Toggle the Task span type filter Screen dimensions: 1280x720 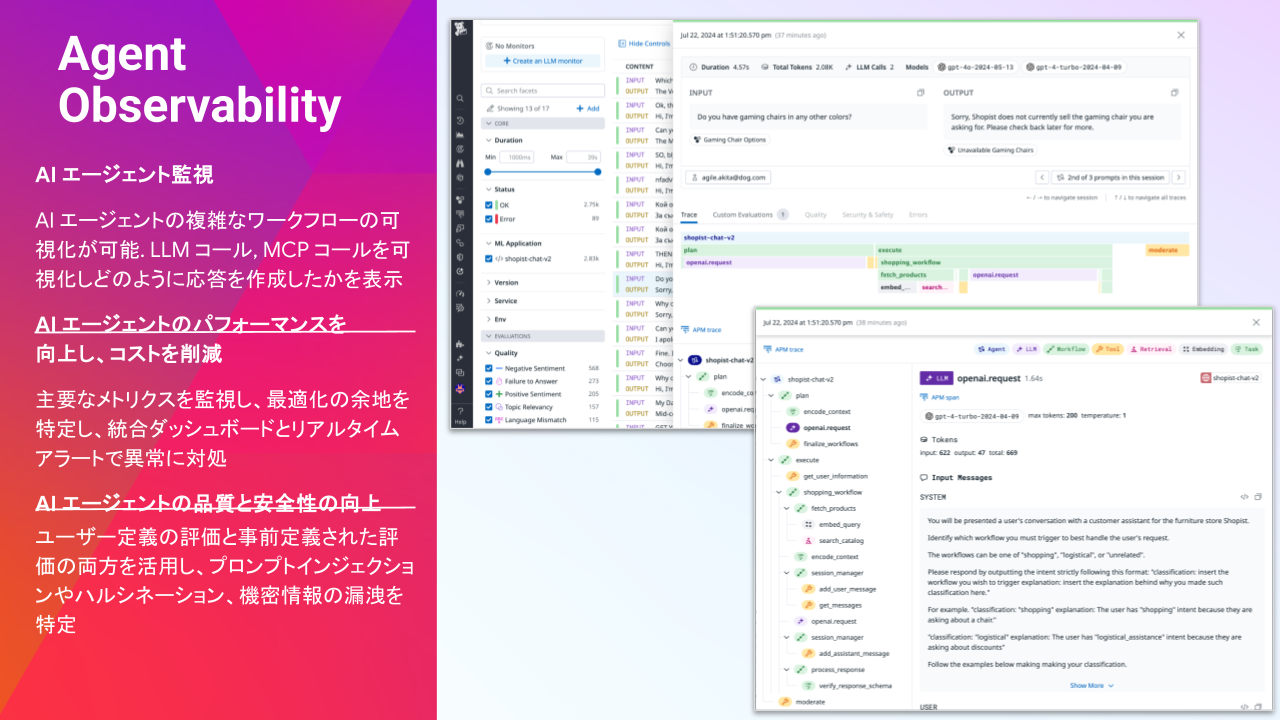click(1246, 349)
